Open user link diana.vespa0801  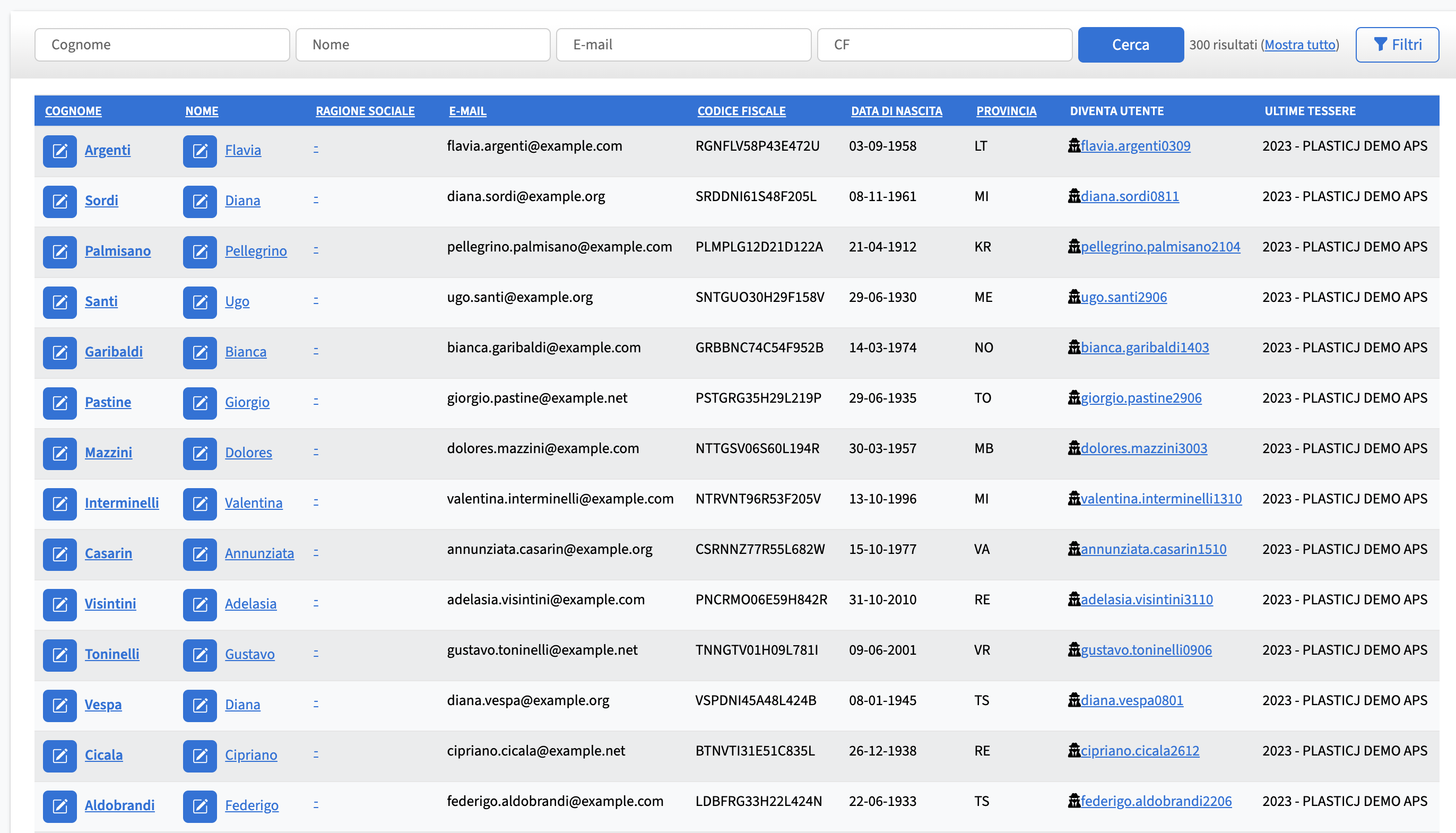tap(1132, 700)
